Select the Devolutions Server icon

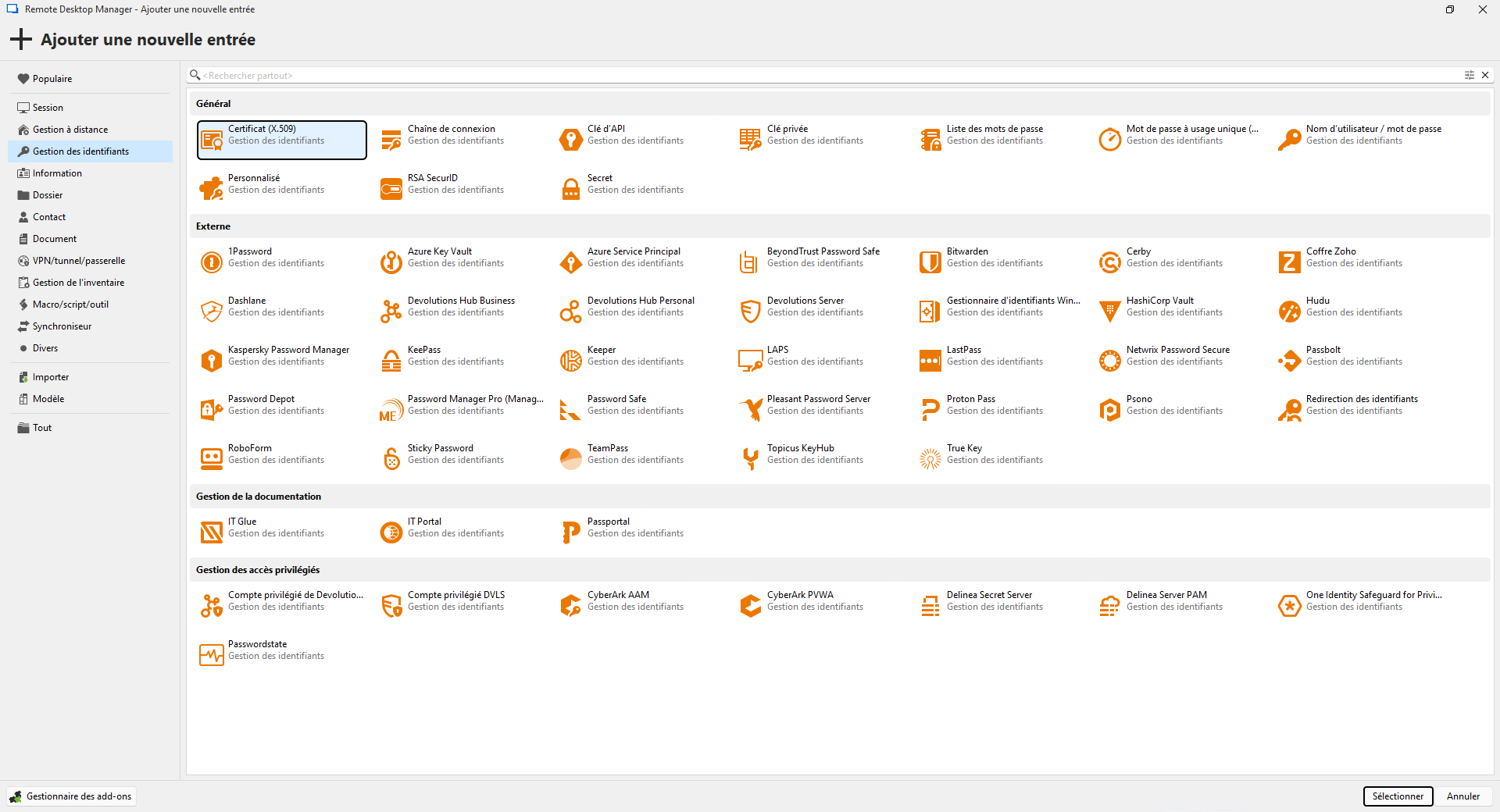pos(751,312)
